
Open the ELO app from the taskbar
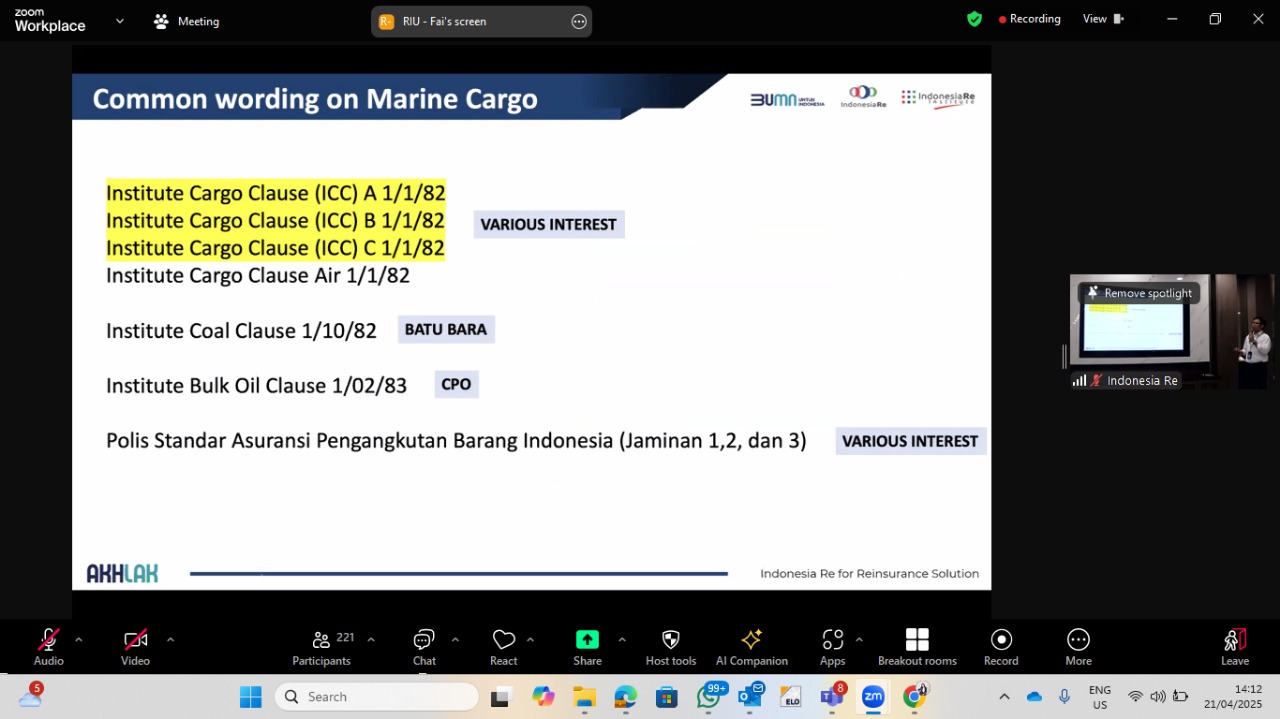[x=791, y=697]
